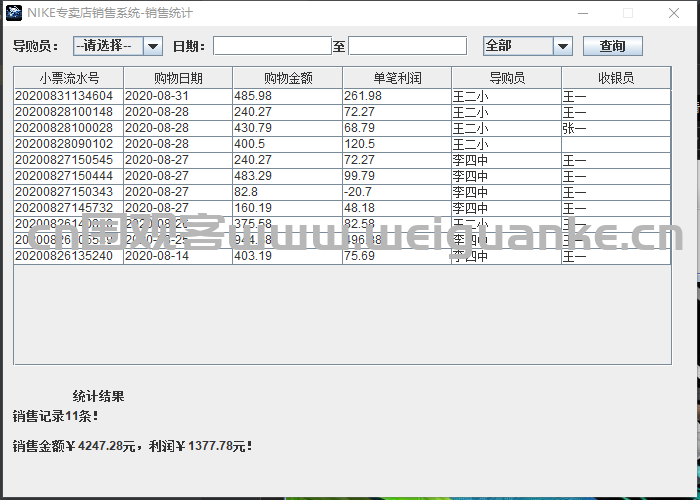Image resolution: width=700 pixels, height=500 pixels.
Task: Click 王二小 in the 20200831134604 row
Action: pos(507,96)
